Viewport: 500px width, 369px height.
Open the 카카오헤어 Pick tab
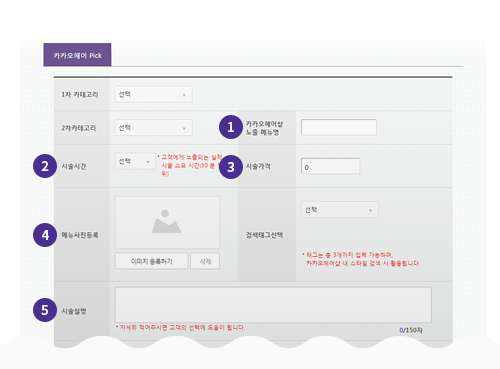point(77,55)
